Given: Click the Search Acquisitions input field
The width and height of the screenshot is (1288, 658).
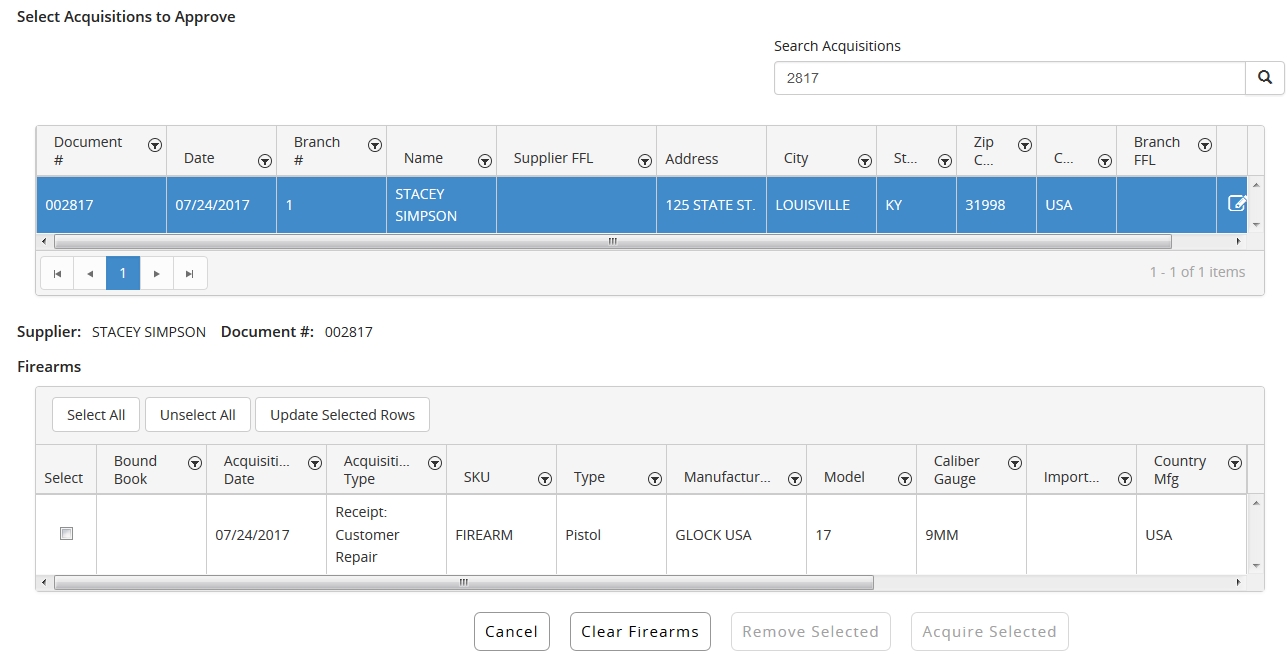Looking at the screenshot, I should (x=1009, y=78).
